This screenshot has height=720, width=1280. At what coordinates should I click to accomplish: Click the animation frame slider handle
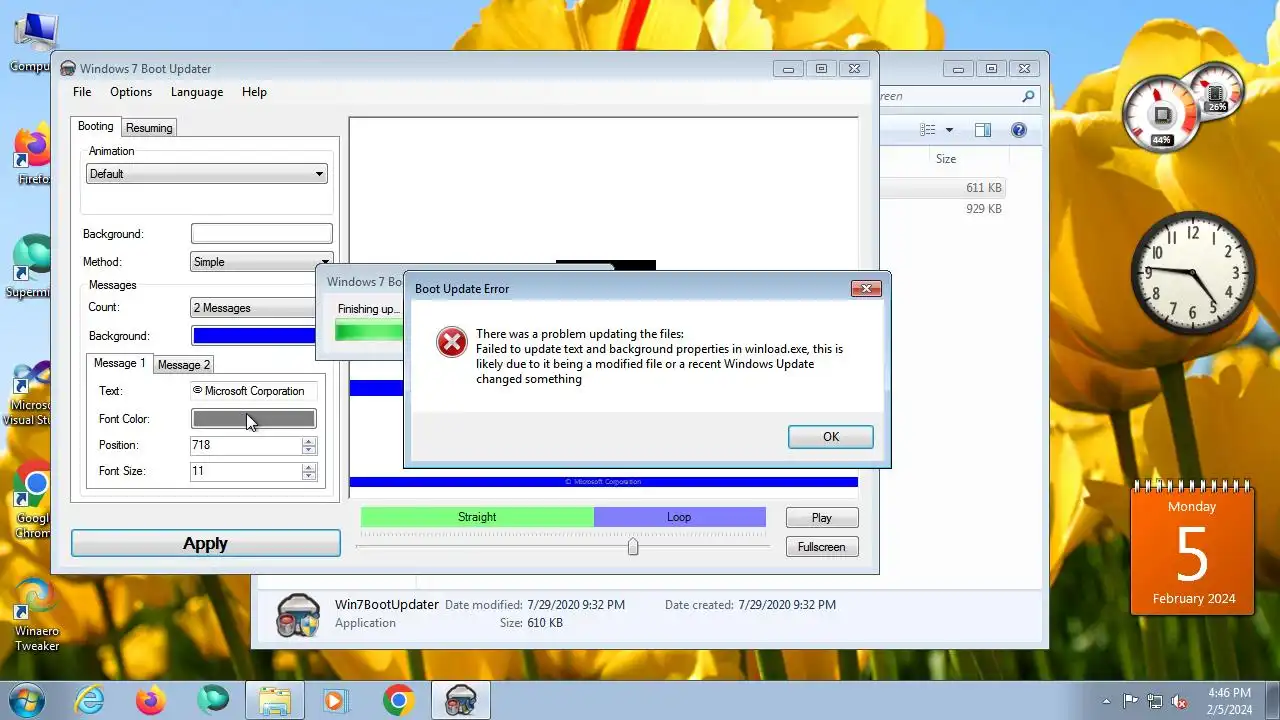pyautogui.click(x=633, y=546)
